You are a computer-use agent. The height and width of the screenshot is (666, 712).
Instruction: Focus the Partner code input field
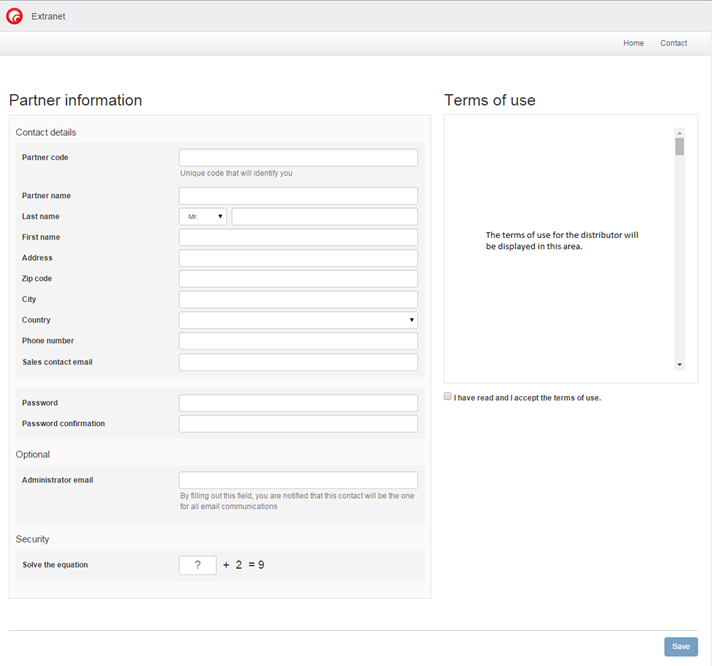pyautogui.click(x=298, y=158)
